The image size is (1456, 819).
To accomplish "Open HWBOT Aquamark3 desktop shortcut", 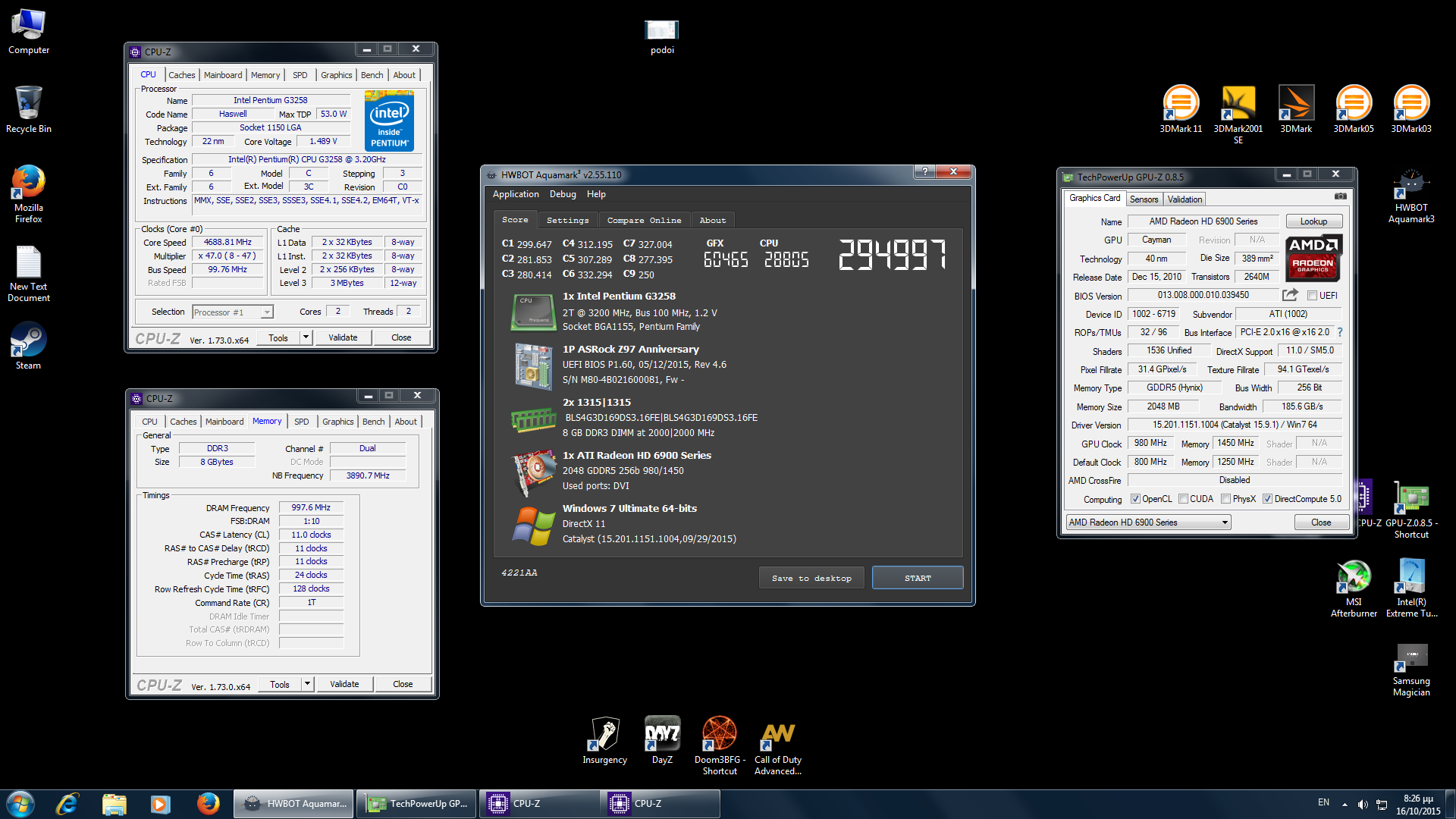I will (1411, 197).
